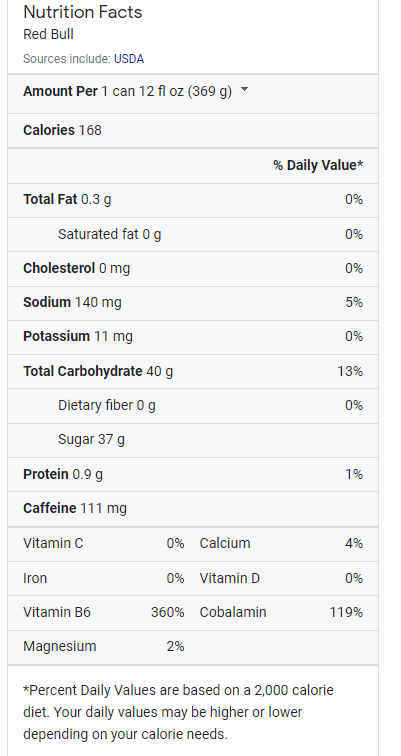The image size is (401, 756).
Task: Open the USDA source link
Action: pyautogui.click(x=129, y=59)
